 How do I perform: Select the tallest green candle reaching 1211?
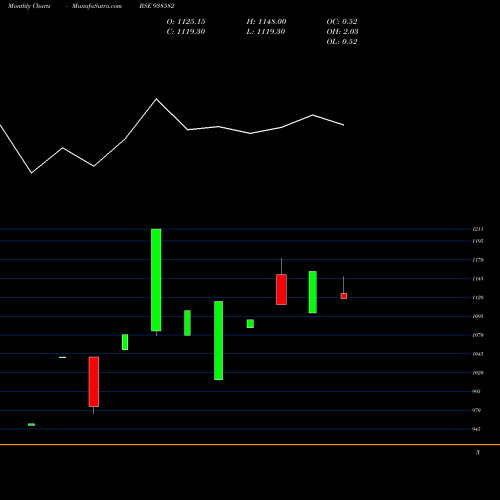[156, 280]
